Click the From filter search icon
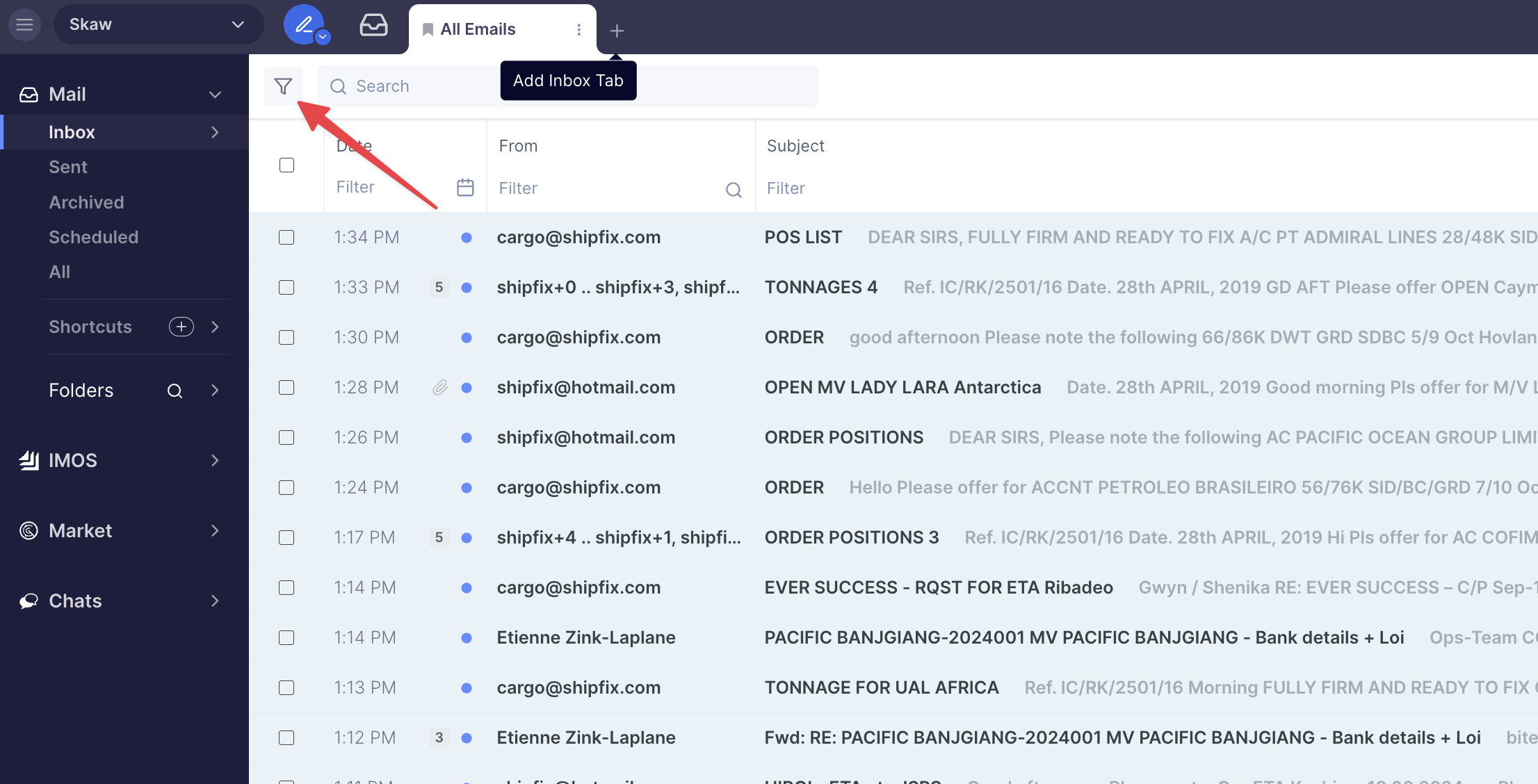The width and height of the screenshot is (1538, 784). 734,189
